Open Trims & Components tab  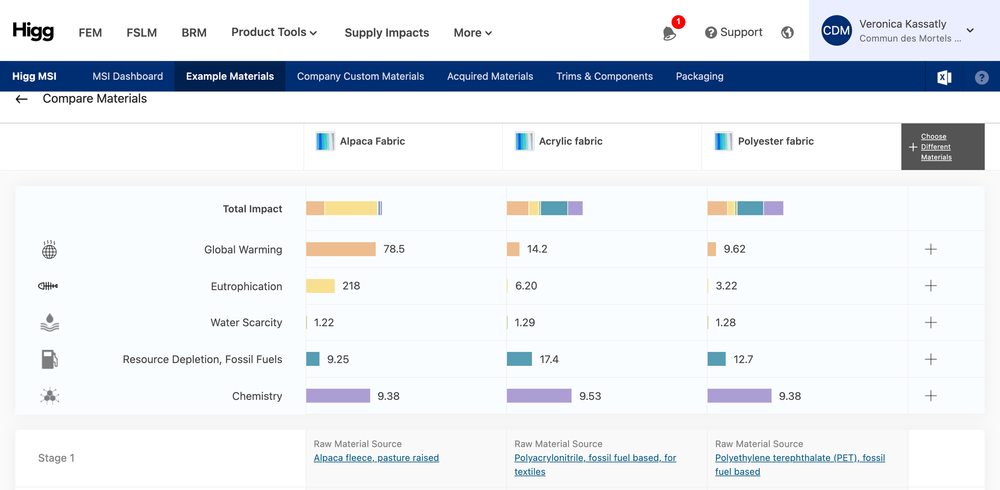click(x=605, y=77)
